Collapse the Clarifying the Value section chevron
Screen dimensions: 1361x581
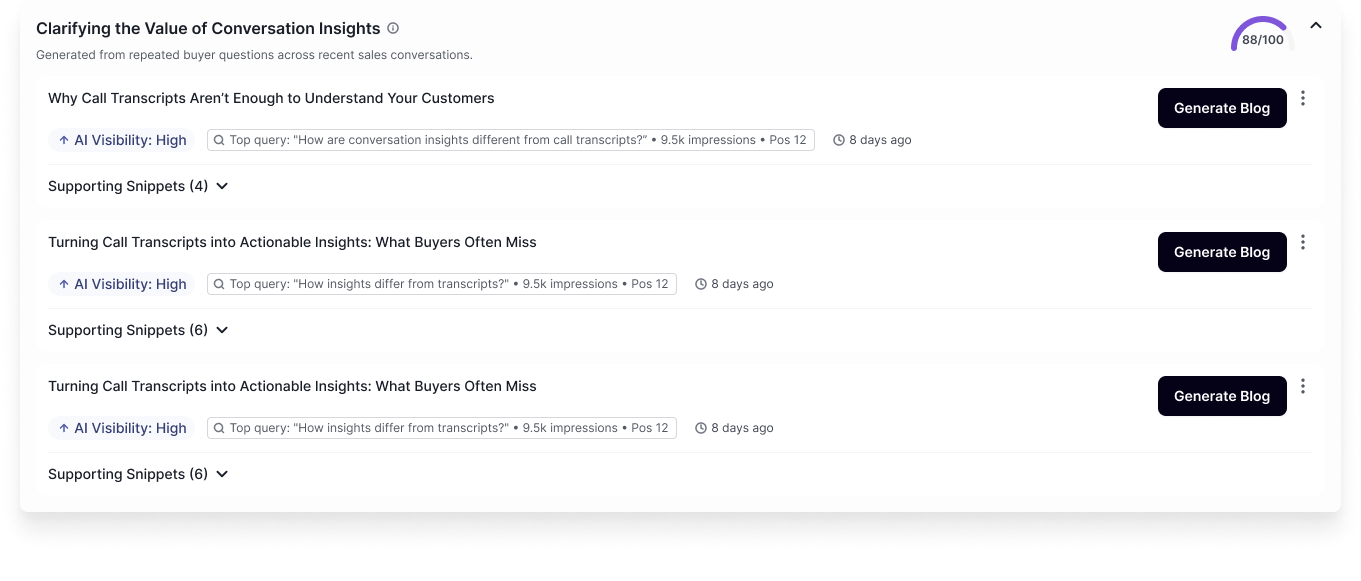coord(1316,26)
